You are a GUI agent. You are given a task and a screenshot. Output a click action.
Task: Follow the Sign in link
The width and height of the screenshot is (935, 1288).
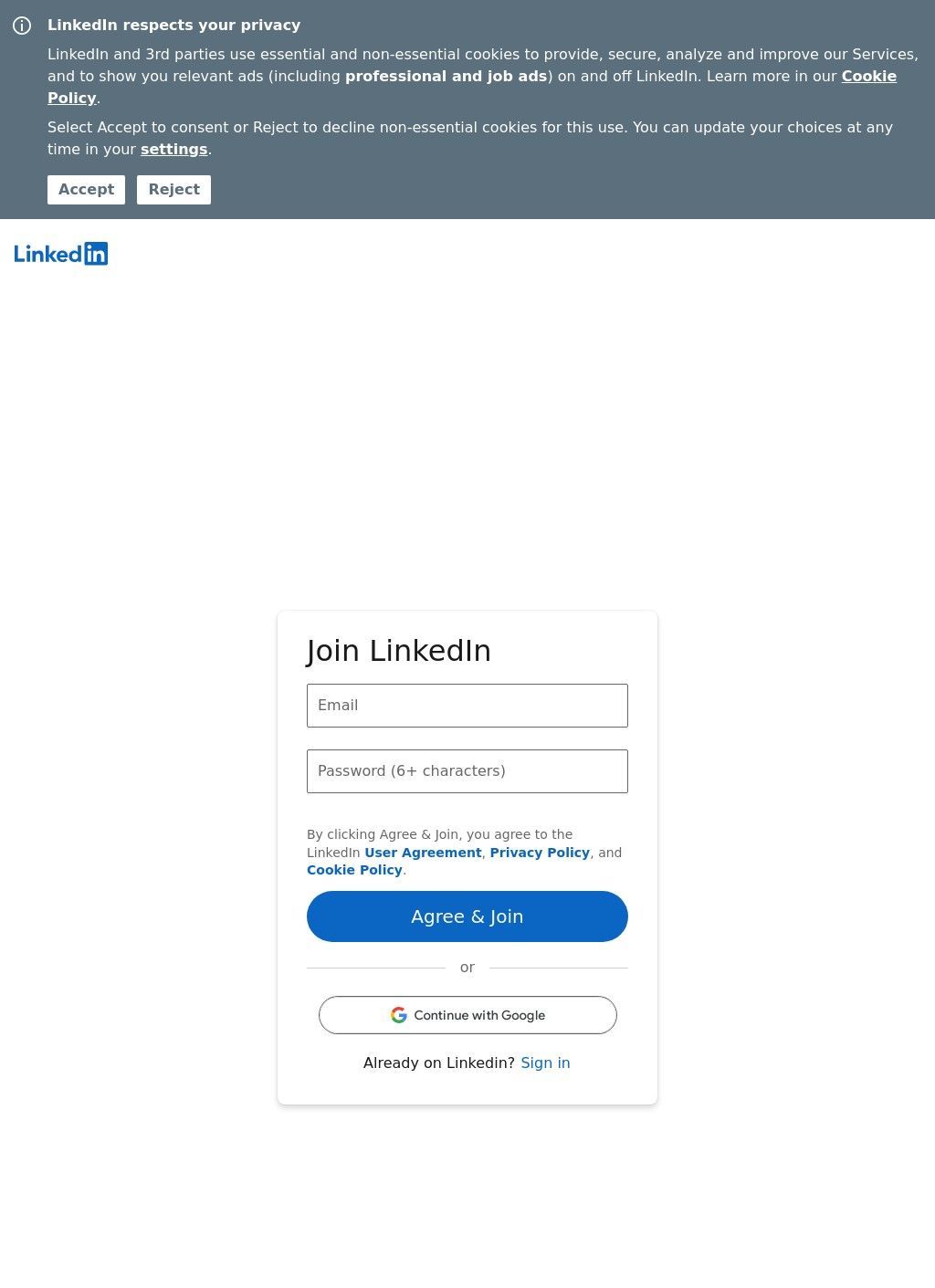(545, 1063)
